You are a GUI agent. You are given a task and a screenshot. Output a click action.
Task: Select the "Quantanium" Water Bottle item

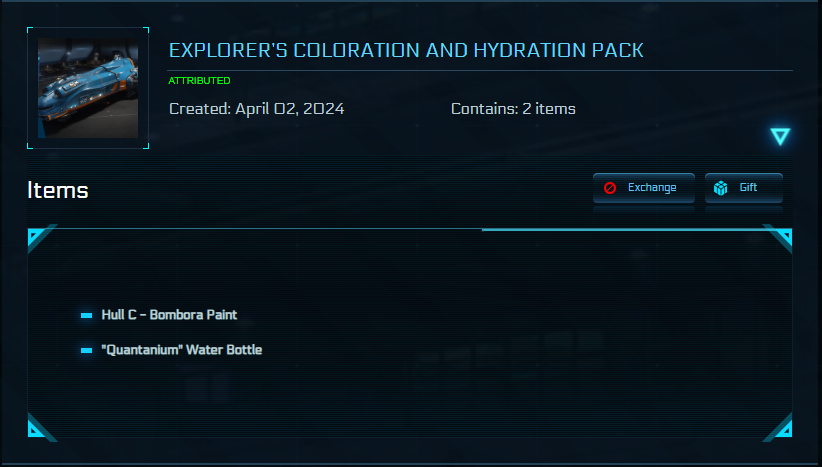(182, 350)
